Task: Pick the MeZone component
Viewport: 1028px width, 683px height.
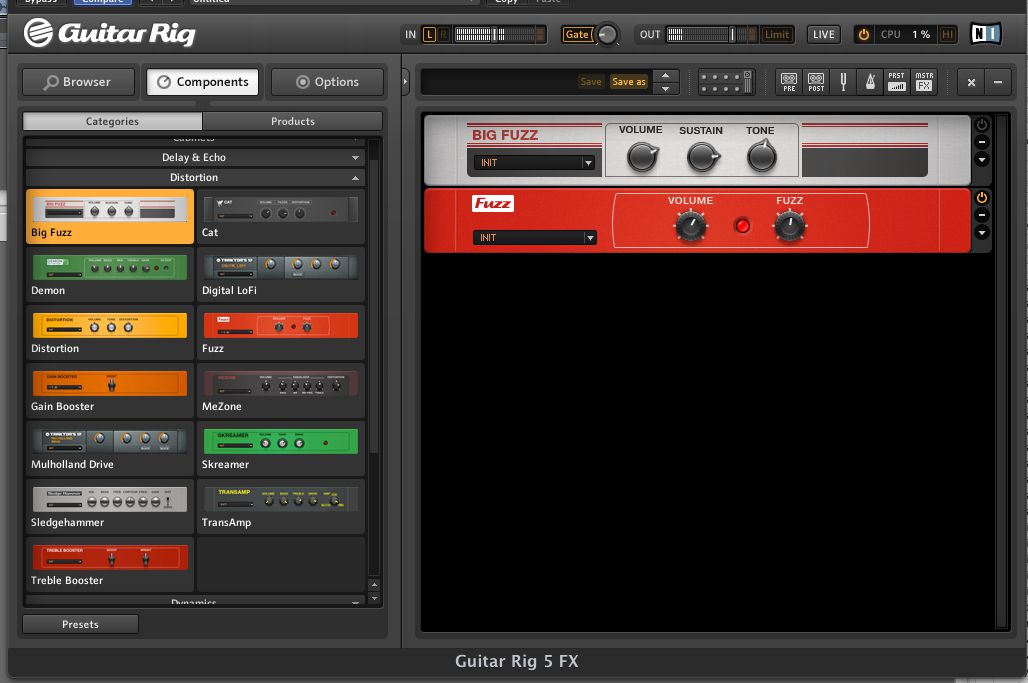Action: pos(281,391)
